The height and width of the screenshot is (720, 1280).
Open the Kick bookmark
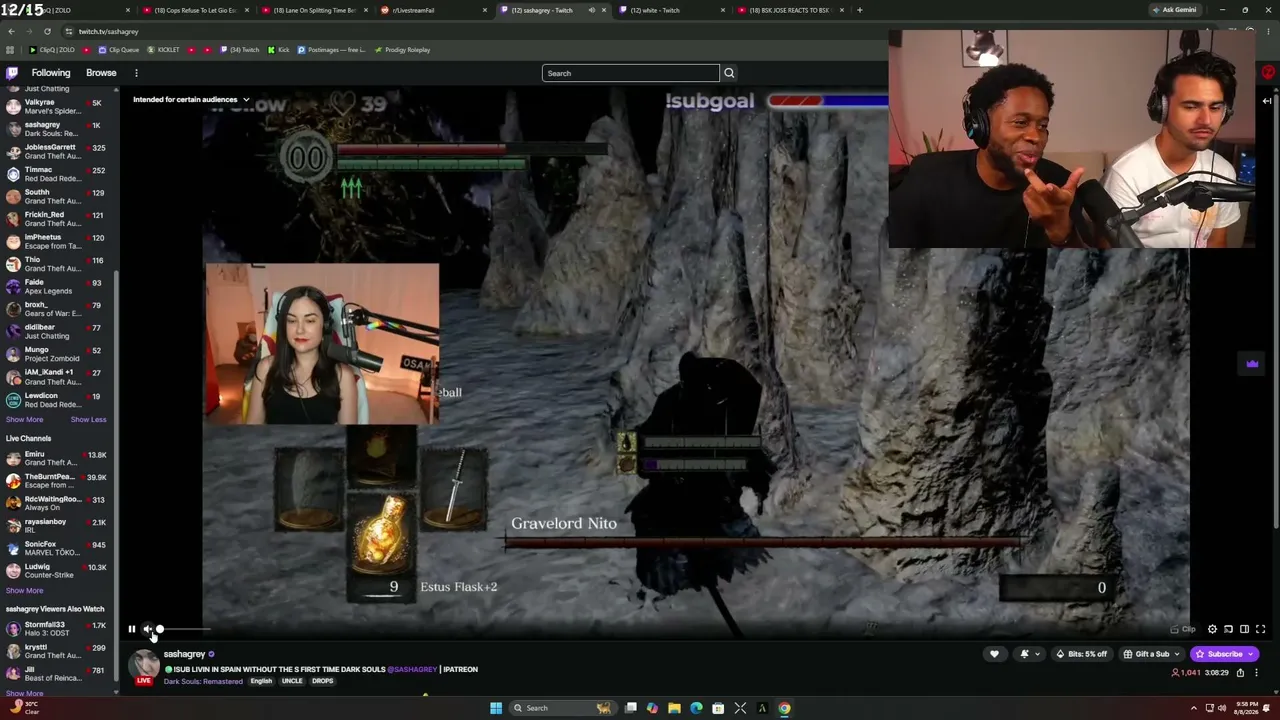pyautogui.click(x=278, y=50)
